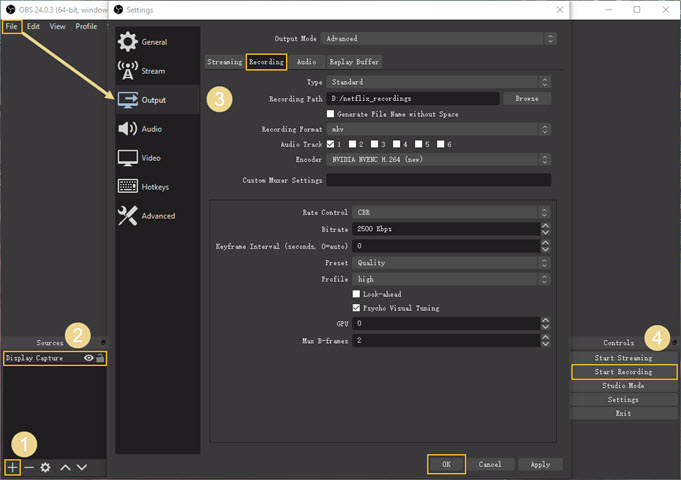Check audio track 4

tap(397, 144)
